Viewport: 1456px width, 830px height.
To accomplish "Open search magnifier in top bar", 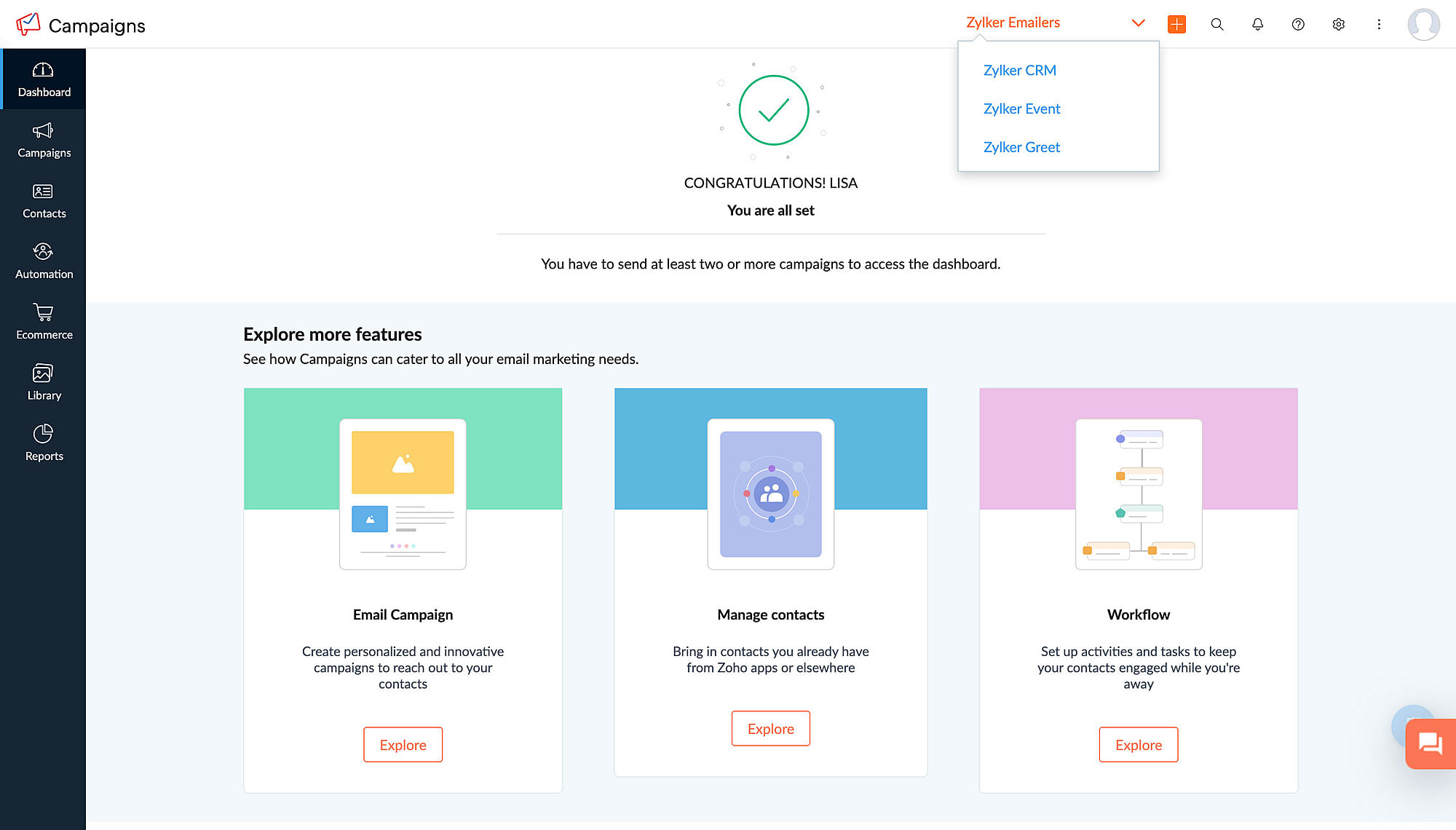I will pyautogui.click(x=1216, y=24).
